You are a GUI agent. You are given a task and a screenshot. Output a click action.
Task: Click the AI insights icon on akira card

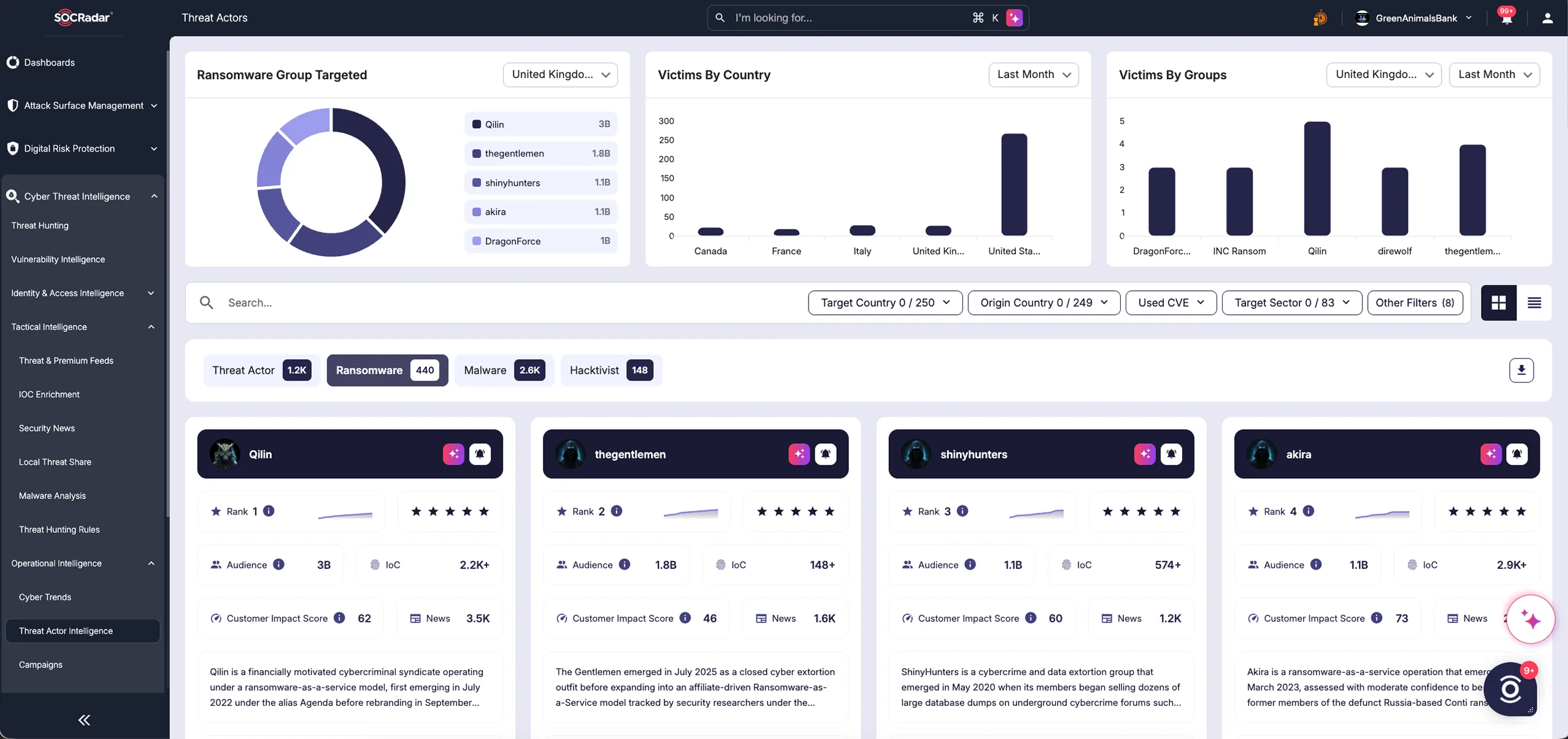click(1491, 454)
